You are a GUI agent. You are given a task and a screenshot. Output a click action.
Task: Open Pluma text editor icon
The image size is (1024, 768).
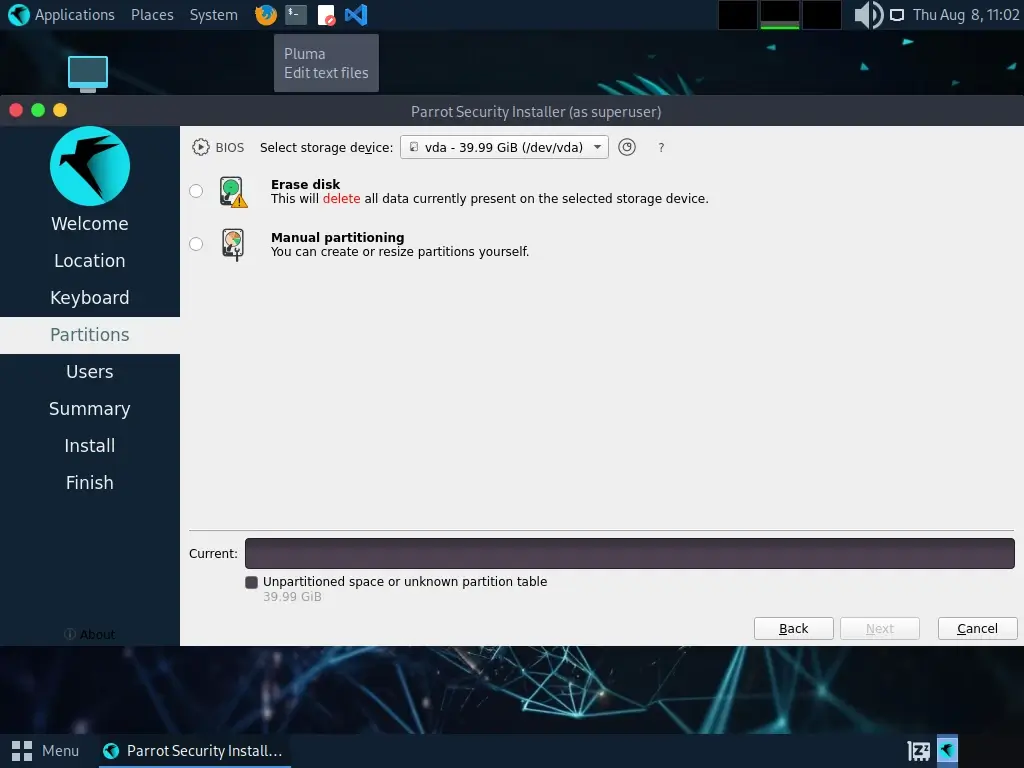pos(326,15)
